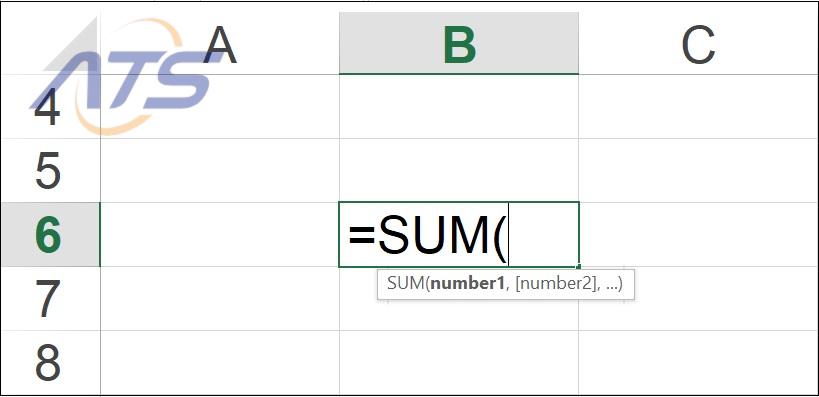
Task: Select row 5 header
Action: click(50, 171)
